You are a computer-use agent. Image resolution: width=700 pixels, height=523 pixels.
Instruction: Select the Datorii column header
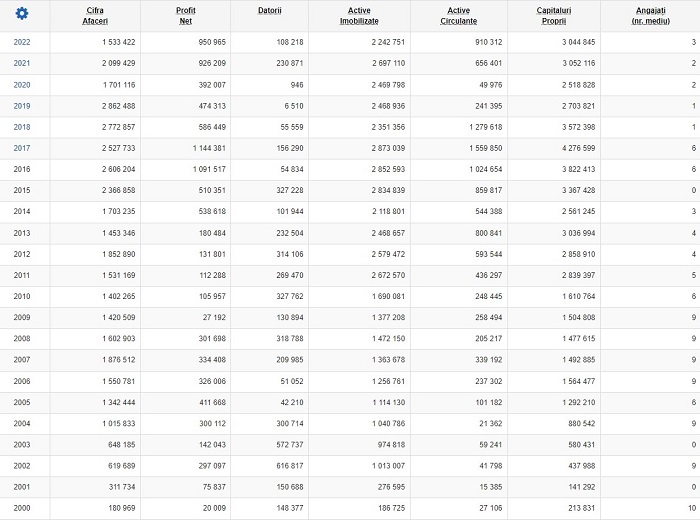(x=270, y=10)
